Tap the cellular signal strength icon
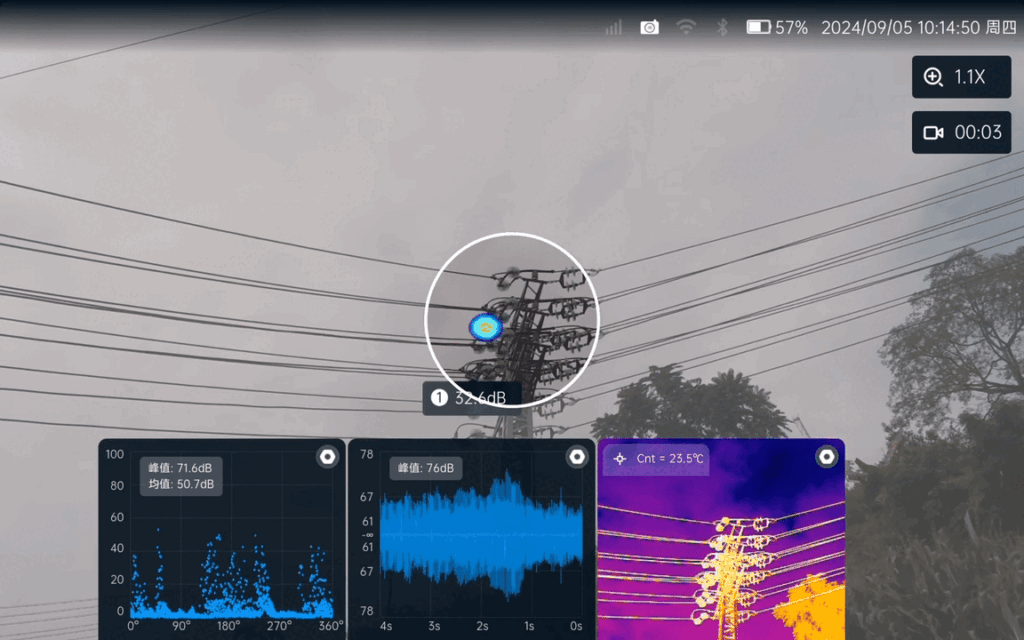This screenshot has height=640, width=1024. (x=613, y=27)
